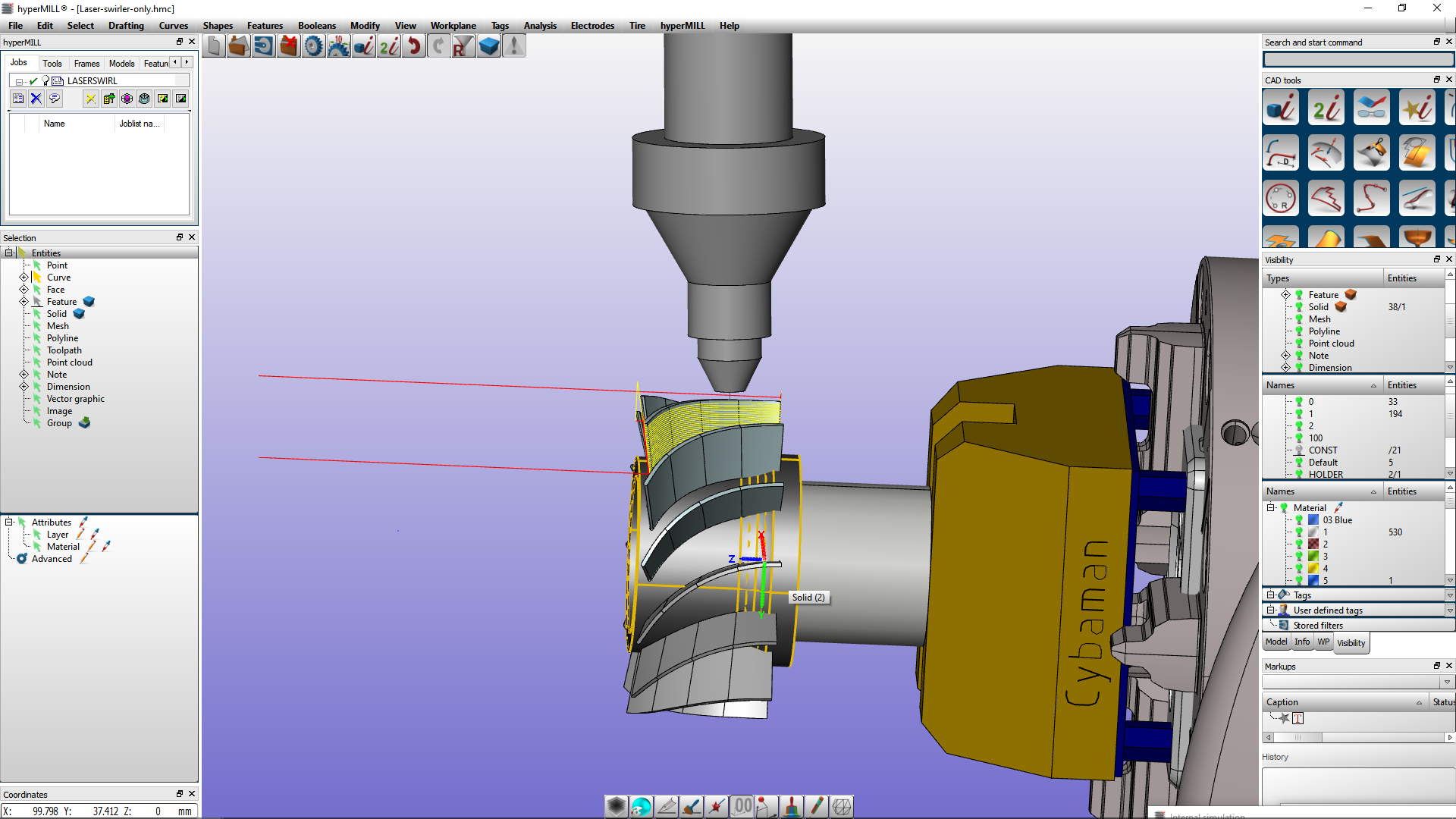Viewport: 1456px width, 819px height.
Task: Click the Entity info icon in CAD tools
Action: tap(1281, 108)
